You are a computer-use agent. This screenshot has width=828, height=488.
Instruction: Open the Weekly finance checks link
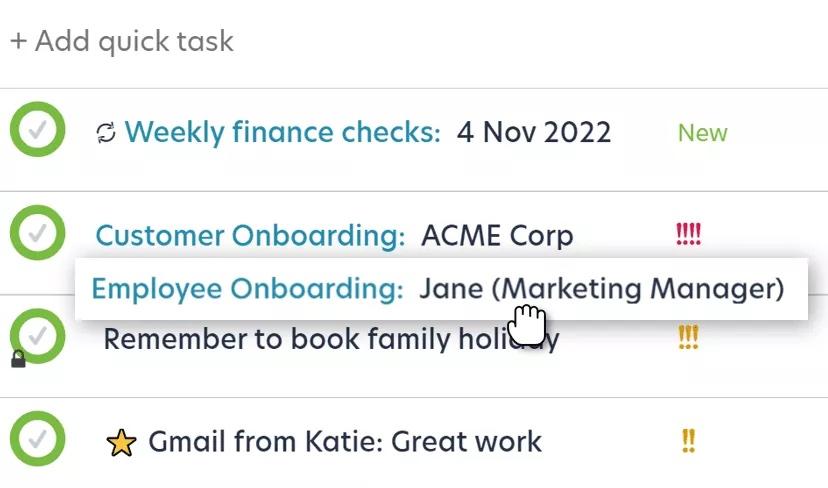pos(282,132)
